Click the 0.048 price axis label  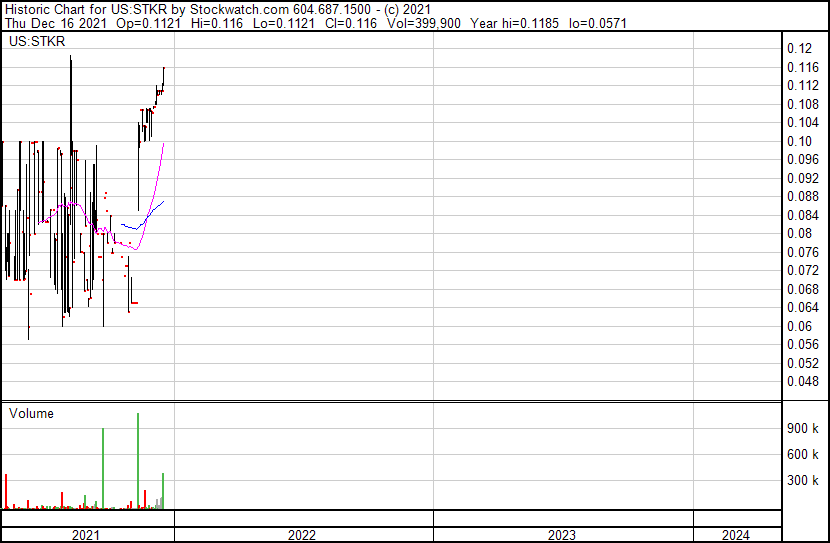[802, 381]
